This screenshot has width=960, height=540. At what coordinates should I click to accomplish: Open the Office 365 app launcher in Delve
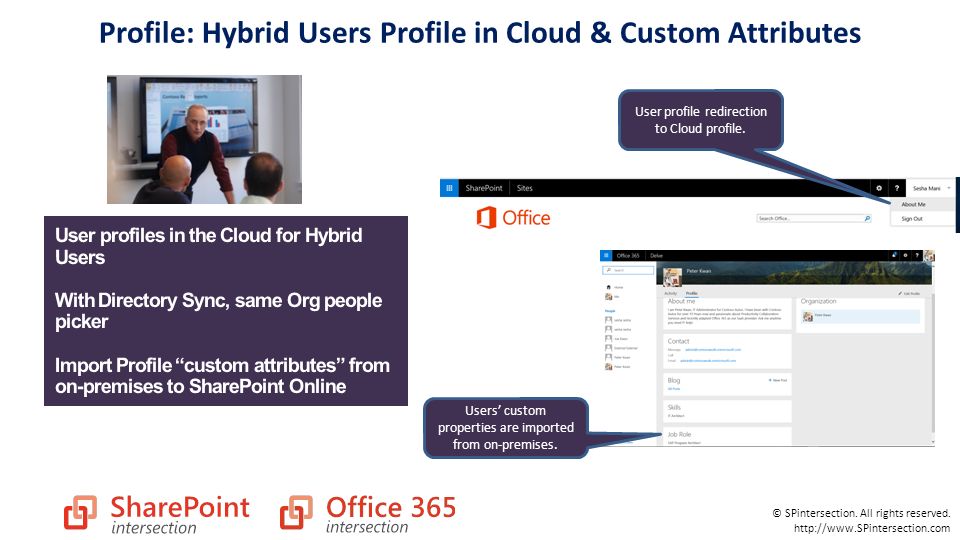(x=606, y=255)
